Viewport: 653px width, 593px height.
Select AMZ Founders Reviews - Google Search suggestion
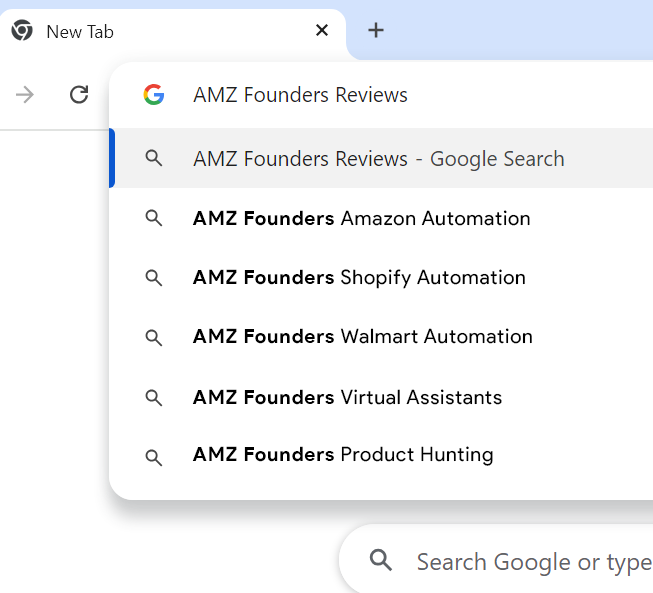click(378, 158)
